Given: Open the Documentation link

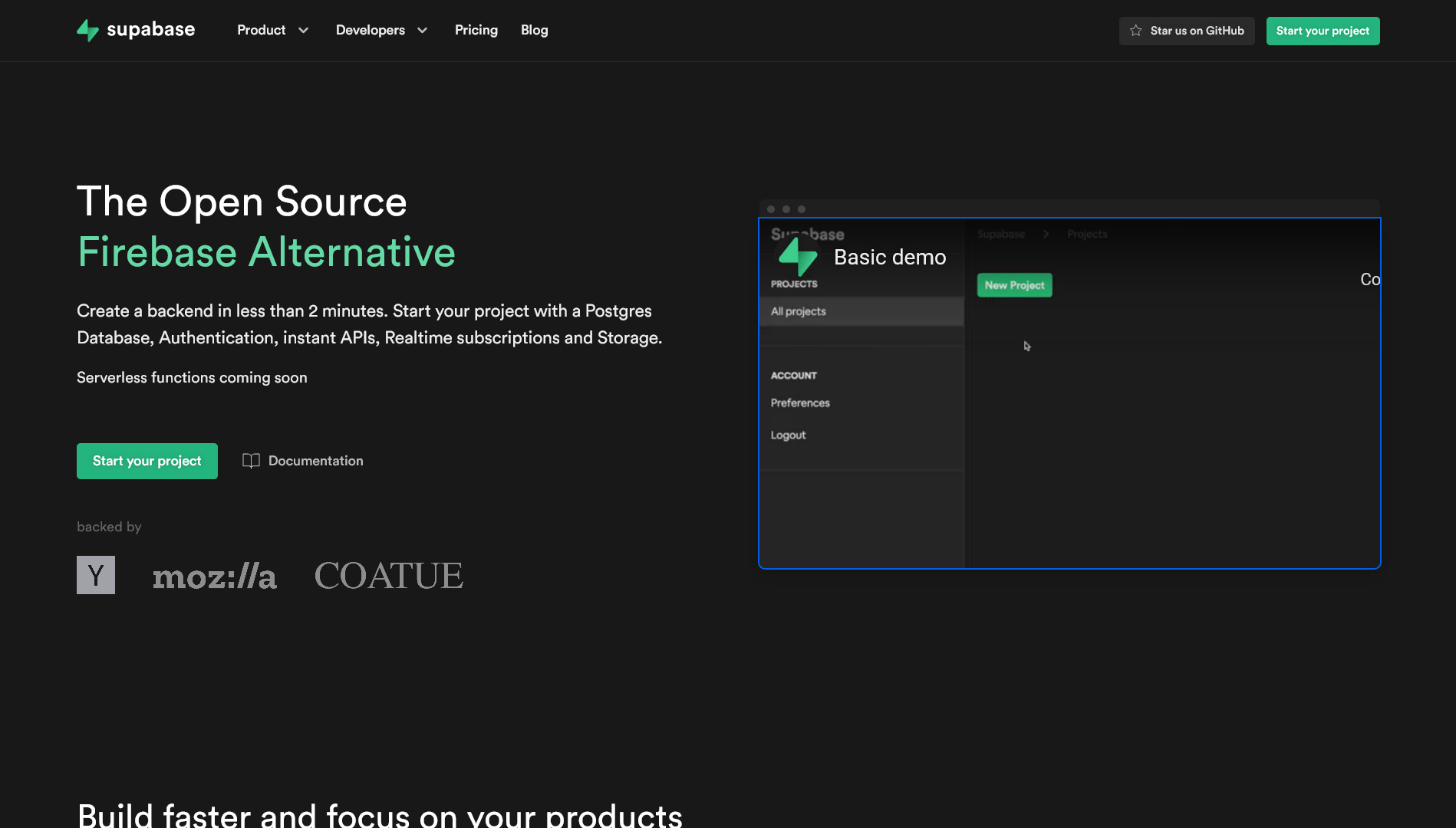Looking at the screenshot, I should tap(316, 461).
